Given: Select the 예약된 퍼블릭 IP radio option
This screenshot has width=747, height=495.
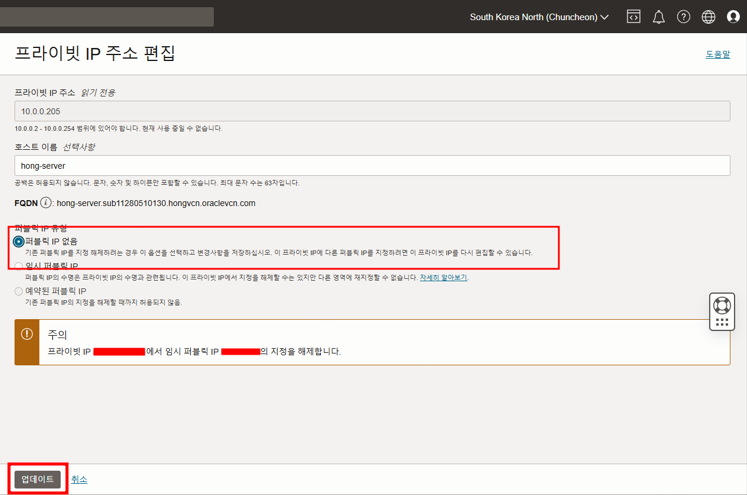Looking at the screenshot, I should (x=19, y=291).
